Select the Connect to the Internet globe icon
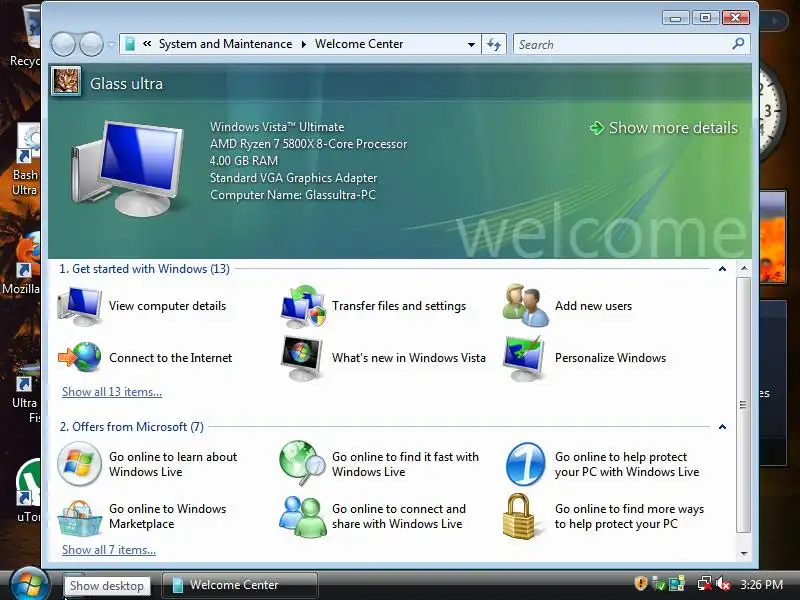 [x=80, y=357]
